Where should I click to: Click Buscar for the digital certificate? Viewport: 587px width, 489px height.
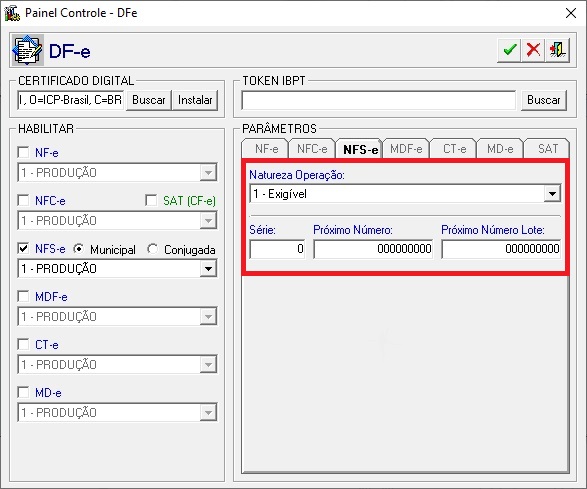[149, 100]
